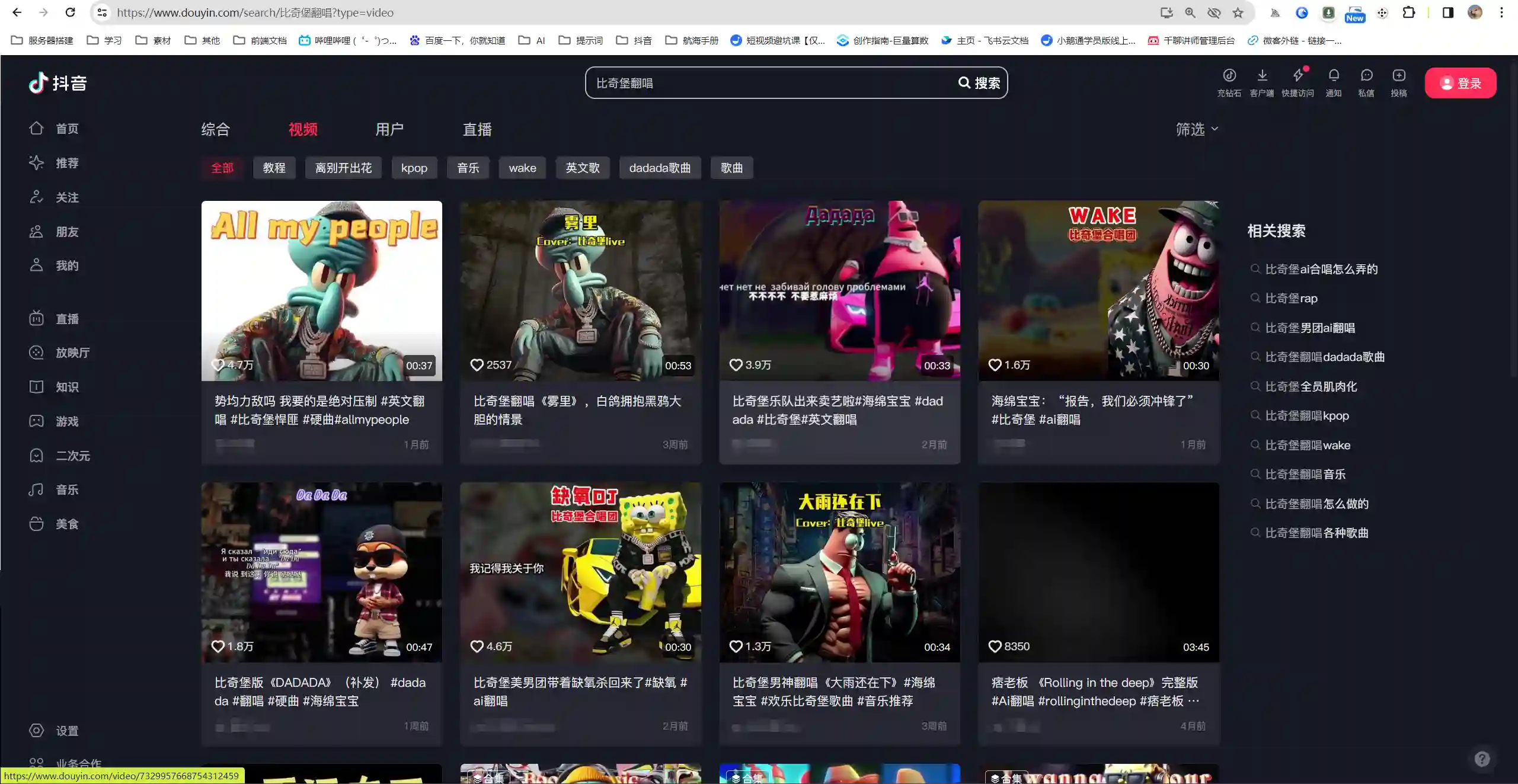The image size is (1518, 784).
Task: Open 通知 notifications bell
Action: [1333, 76]
